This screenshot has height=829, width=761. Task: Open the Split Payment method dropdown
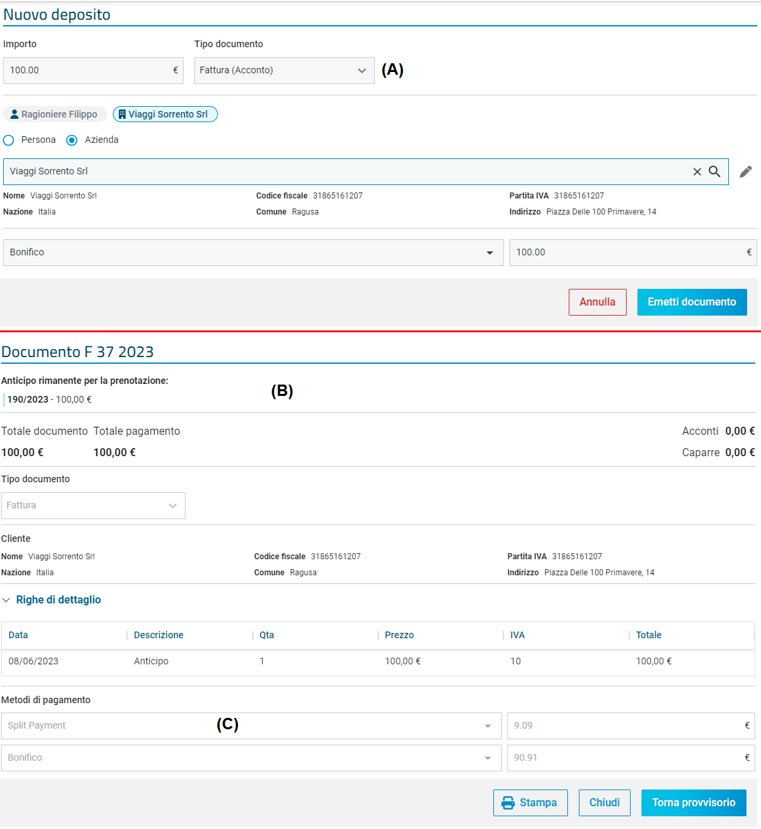pyautogui.click(x=251, y=726)
